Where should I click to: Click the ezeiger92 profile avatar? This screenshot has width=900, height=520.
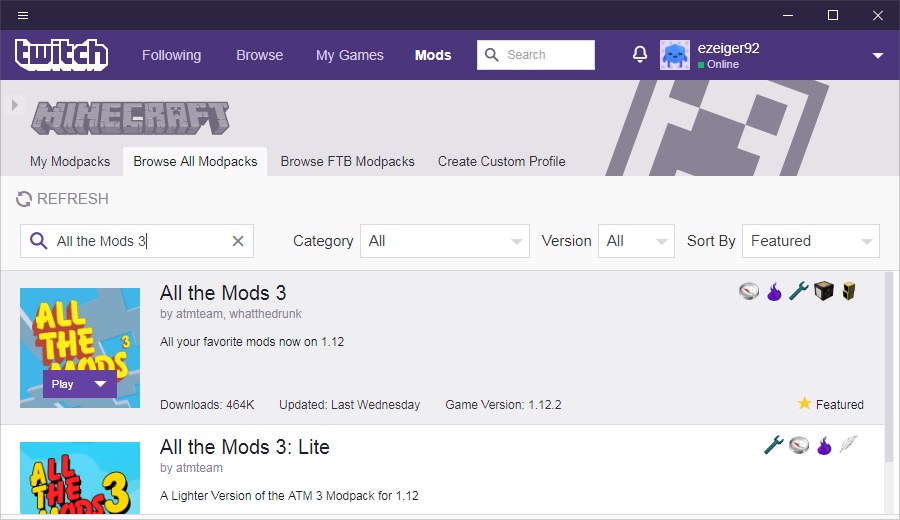coord(675,55)
